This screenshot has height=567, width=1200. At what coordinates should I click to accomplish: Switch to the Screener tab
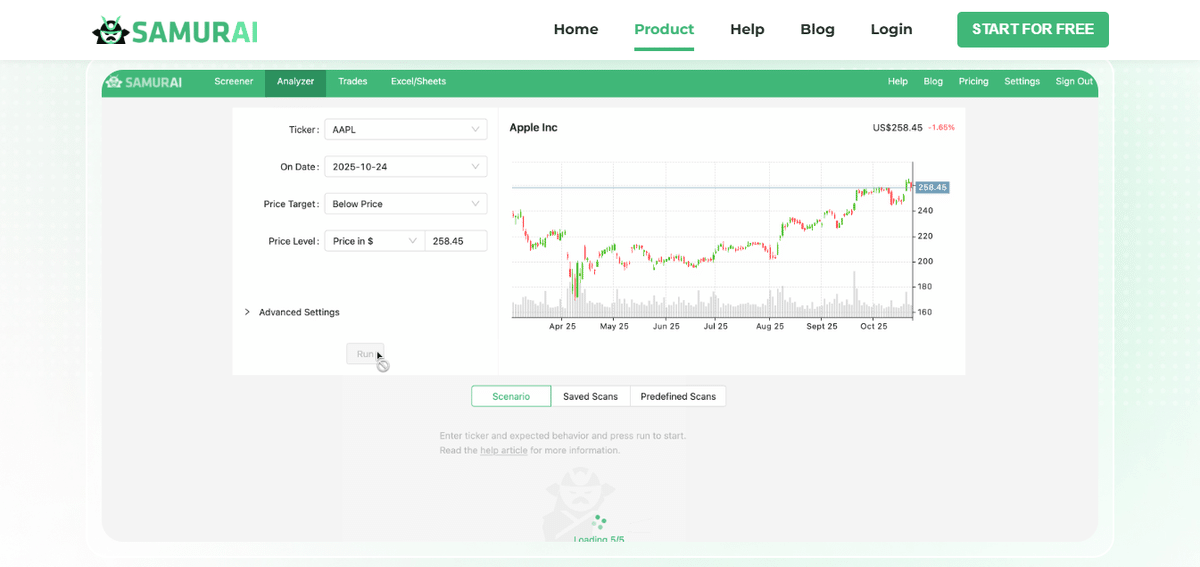[x=234, y=82]
